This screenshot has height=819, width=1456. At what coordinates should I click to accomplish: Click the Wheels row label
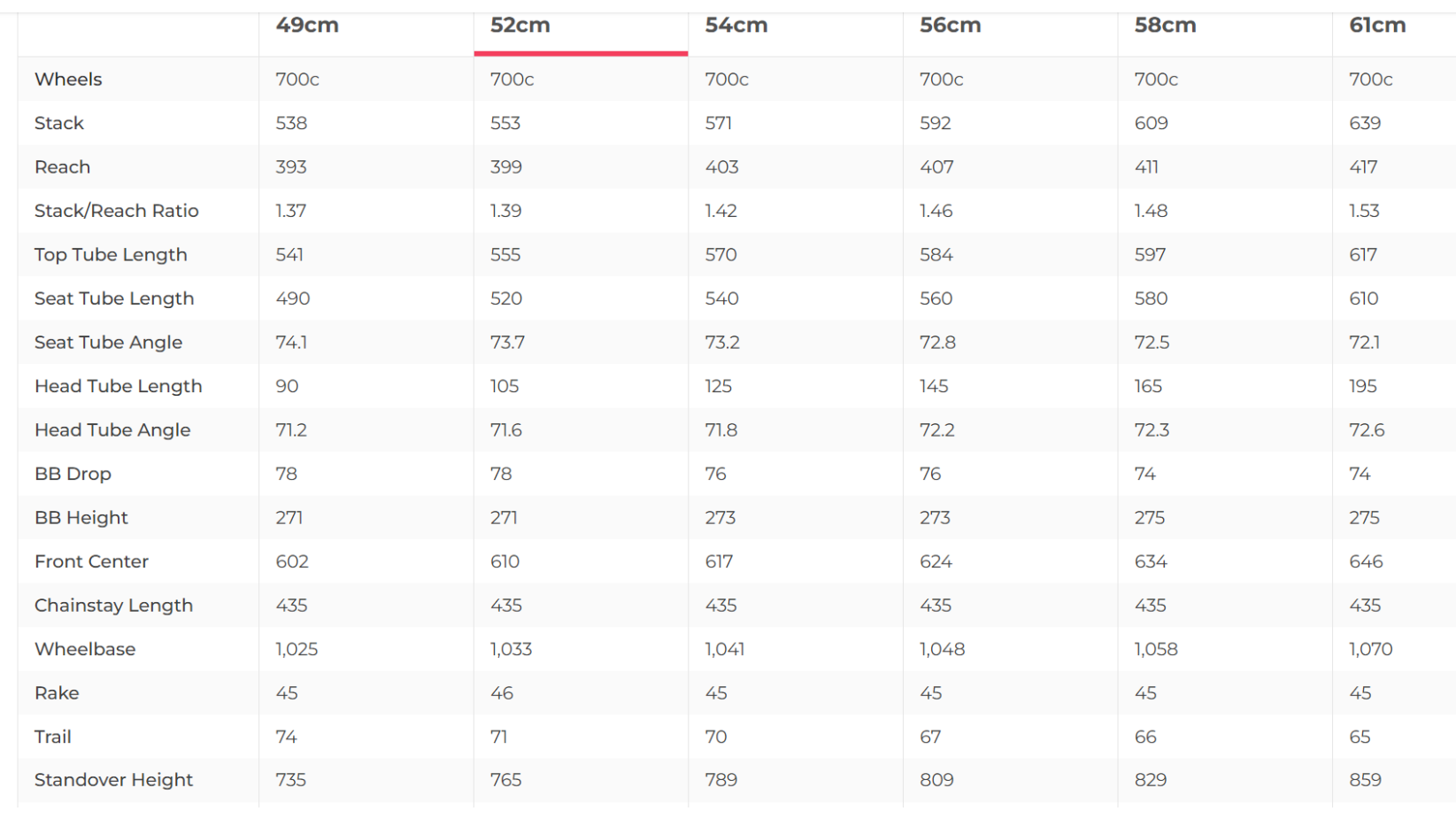[x=68, y=79]
